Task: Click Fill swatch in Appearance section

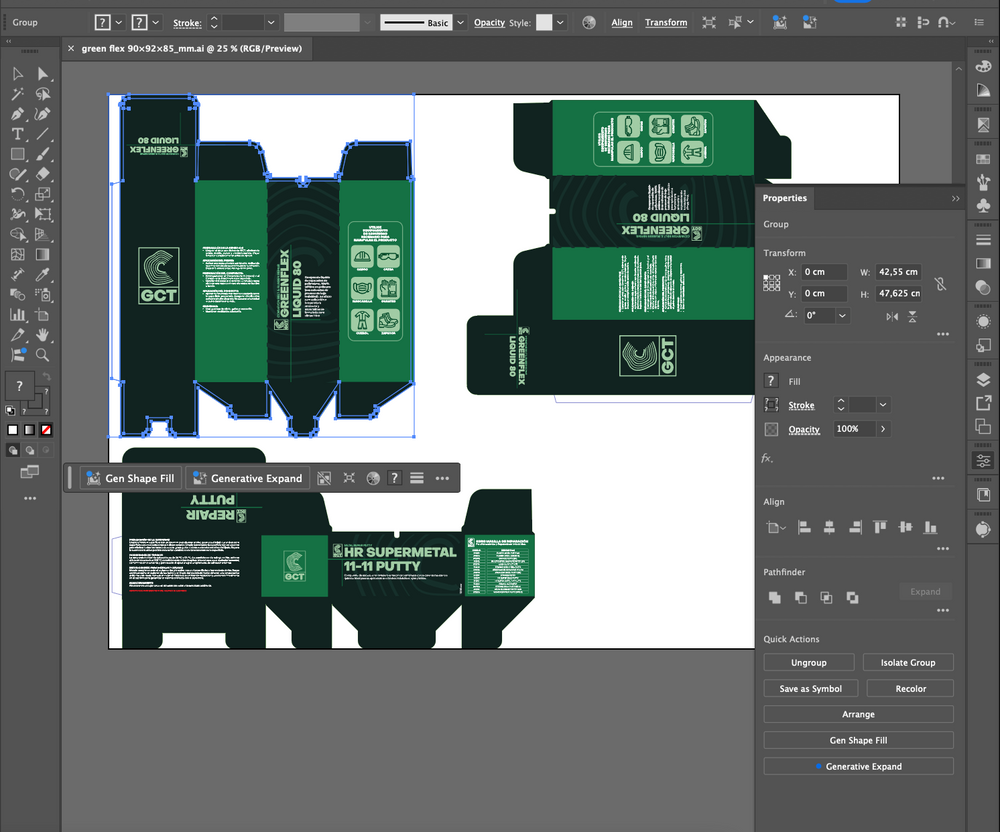Action: coord(771,381)
